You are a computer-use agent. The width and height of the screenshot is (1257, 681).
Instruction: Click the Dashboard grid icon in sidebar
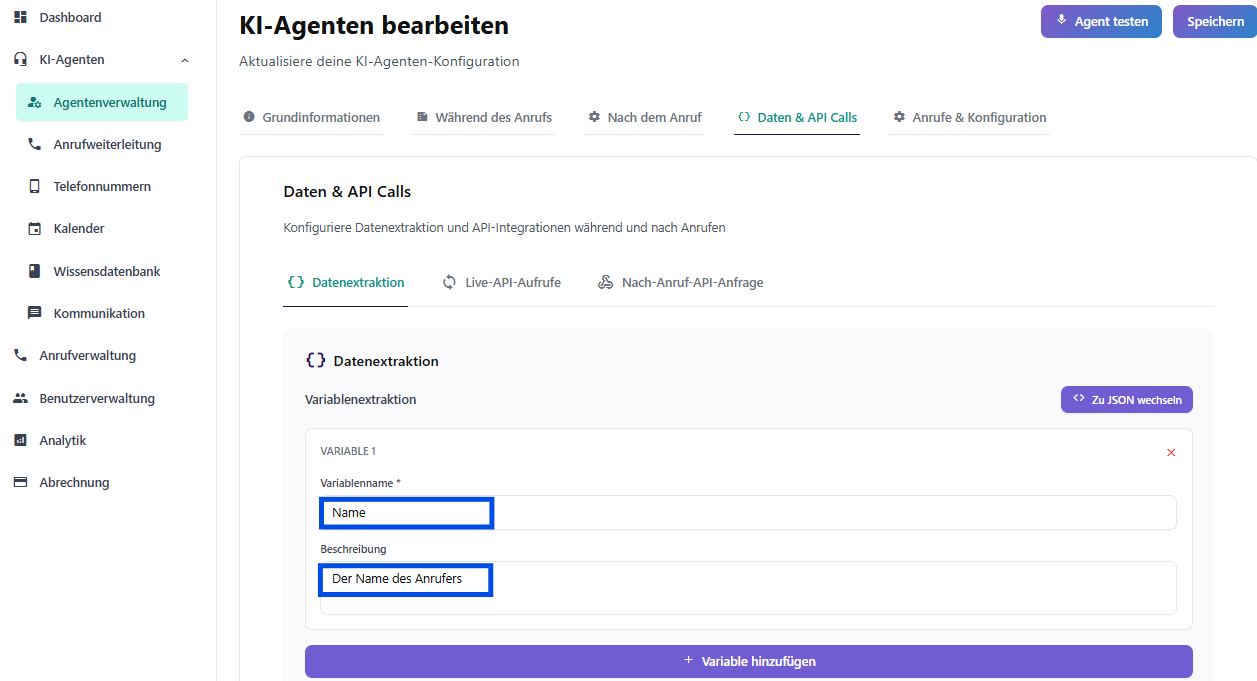pos(20,18)
